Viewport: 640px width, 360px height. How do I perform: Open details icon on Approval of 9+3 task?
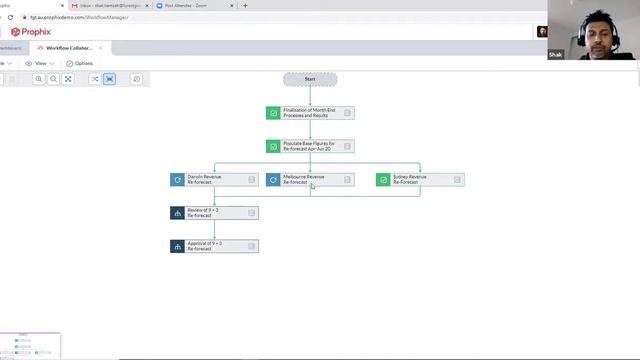(251, 246)
